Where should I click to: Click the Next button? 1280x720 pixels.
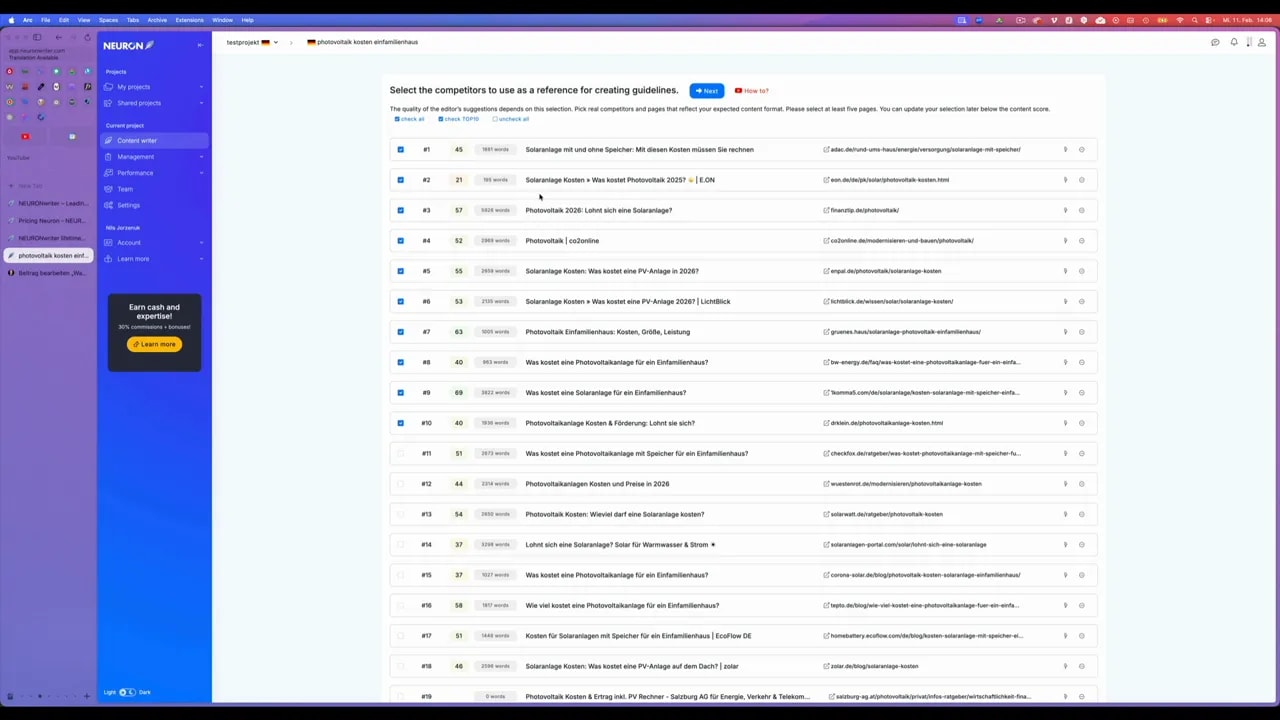tap(706, 90)
